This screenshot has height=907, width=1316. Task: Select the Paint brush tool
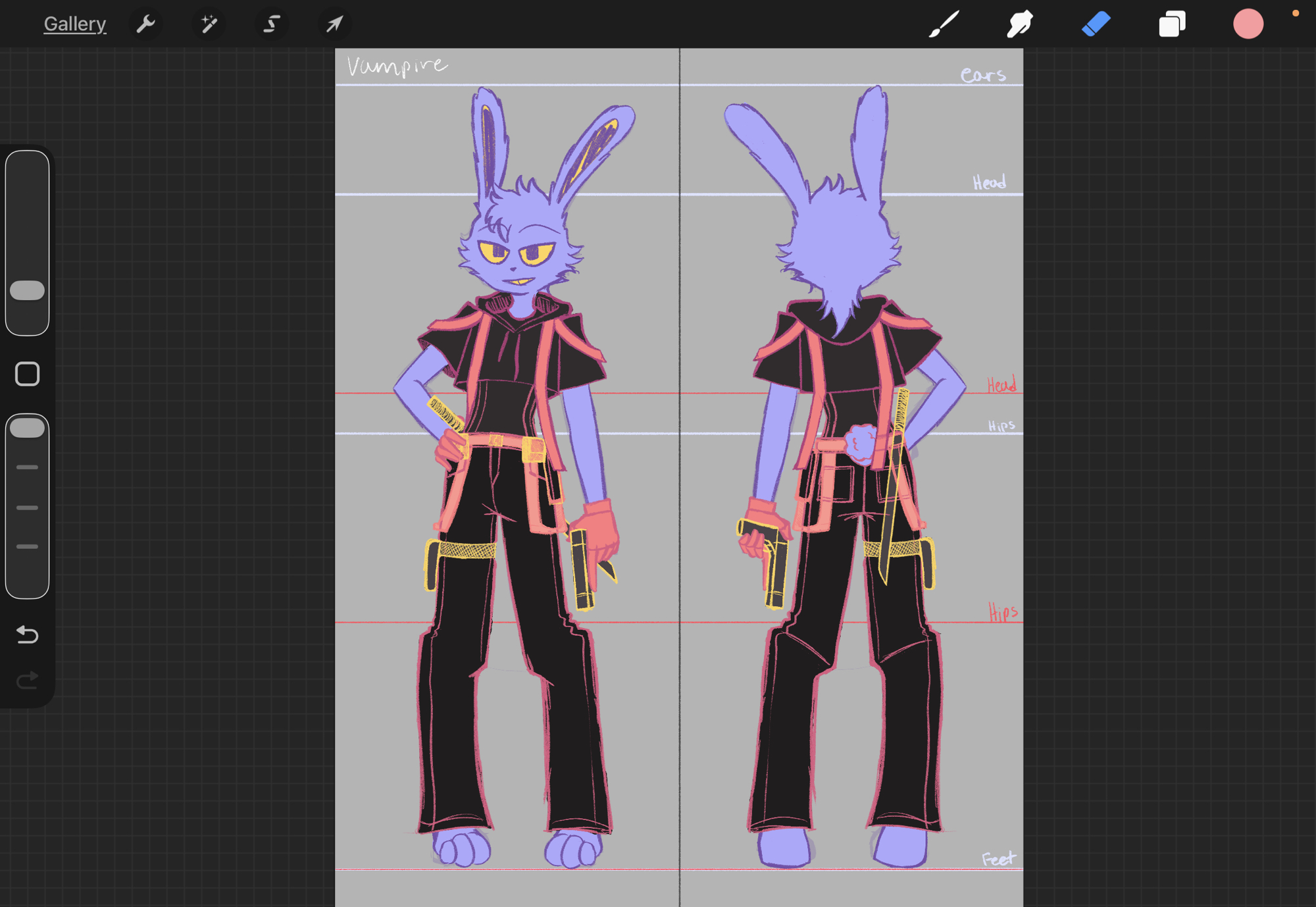(944, 24)
